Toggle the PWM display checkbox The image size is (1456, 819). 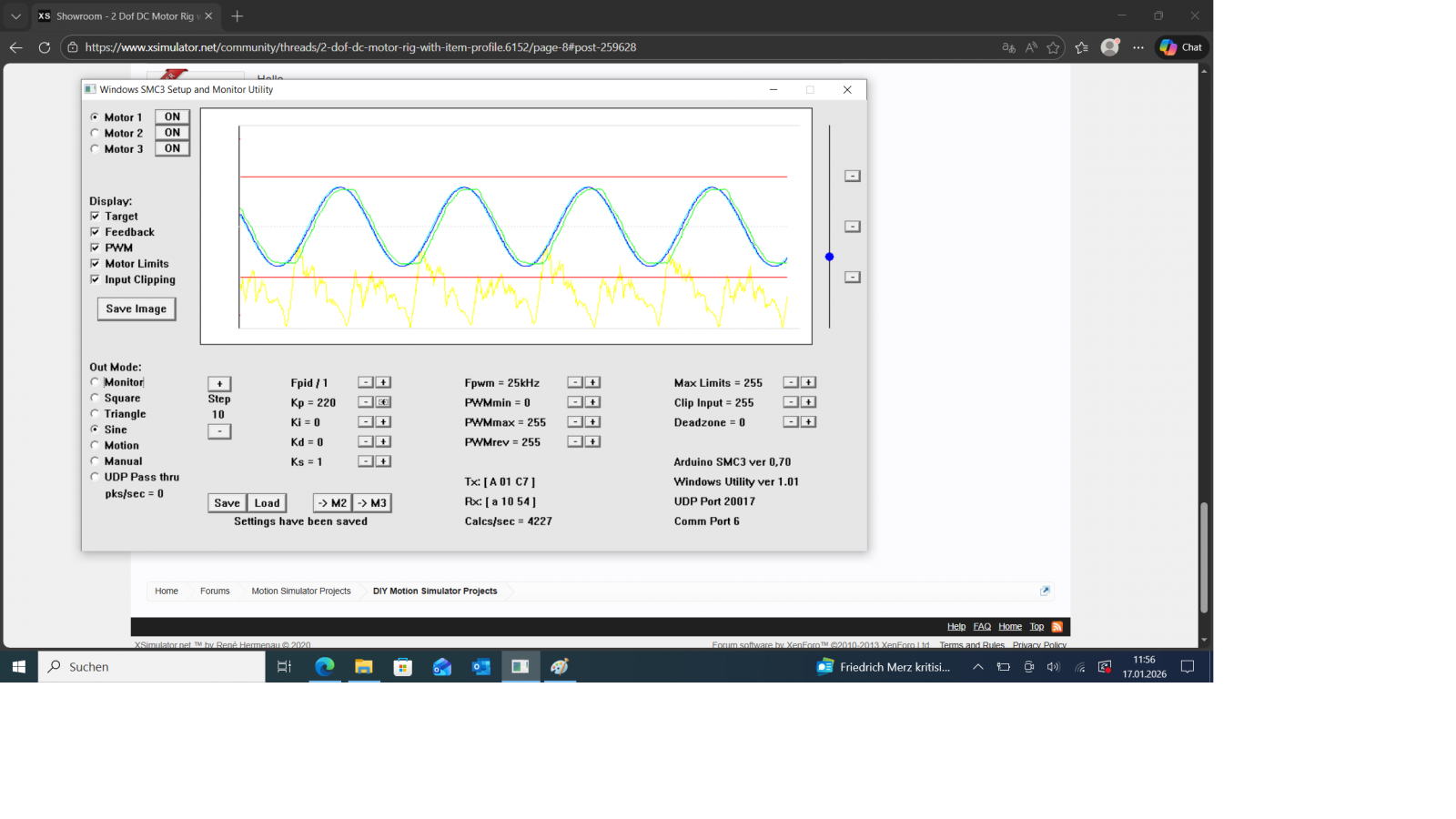tap(95, 248)
